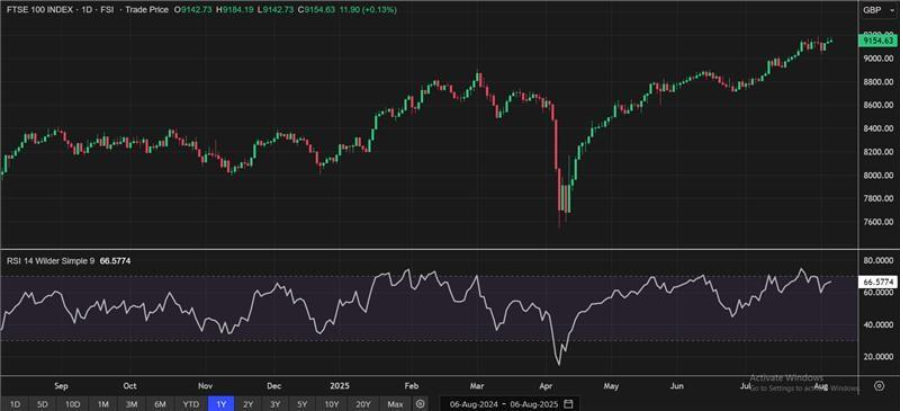Open the calendar date picker icon
Screen dimensions: 903x411
[x=569, y=404]
